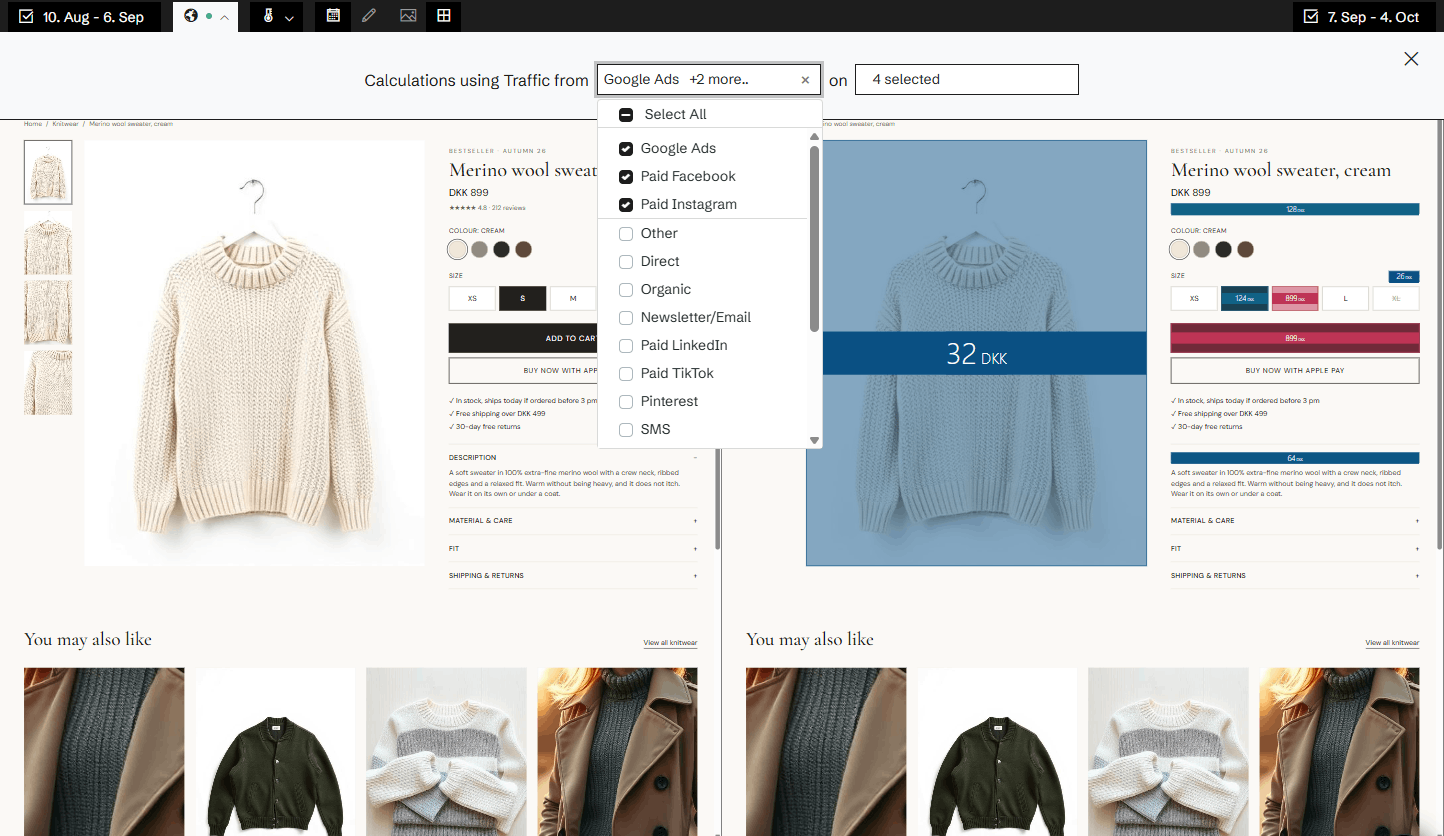1444x836 pixels.
Task: Click the dropdown list scroll-down arrow
Action: (814, 440)
